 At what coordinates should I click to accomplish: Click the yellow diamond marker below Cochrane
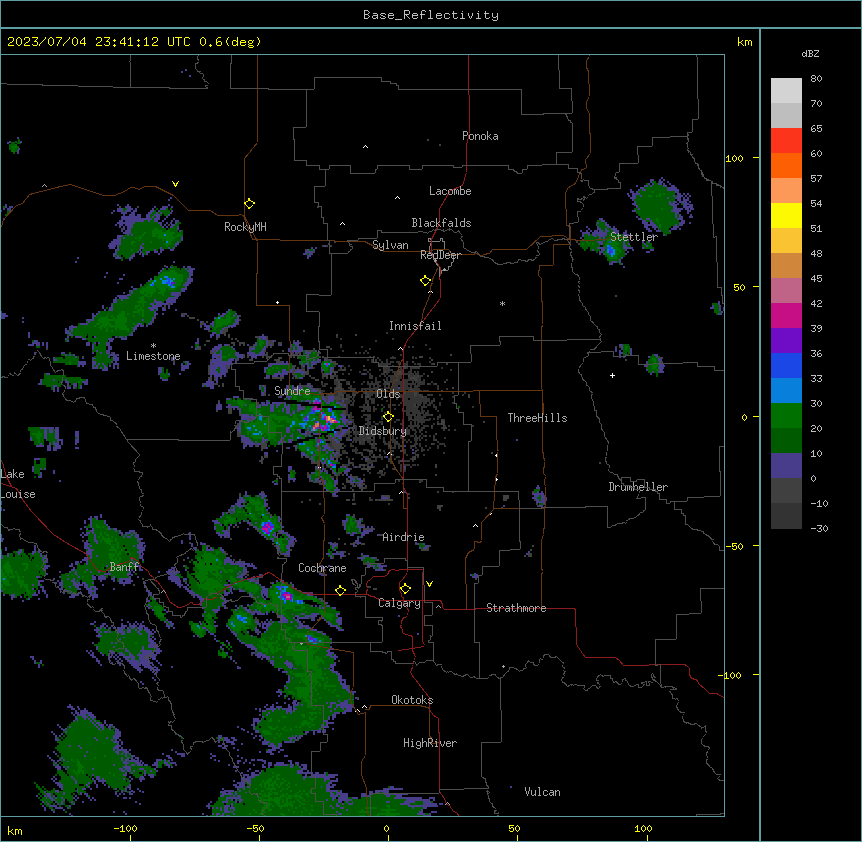tap(340, 590)
